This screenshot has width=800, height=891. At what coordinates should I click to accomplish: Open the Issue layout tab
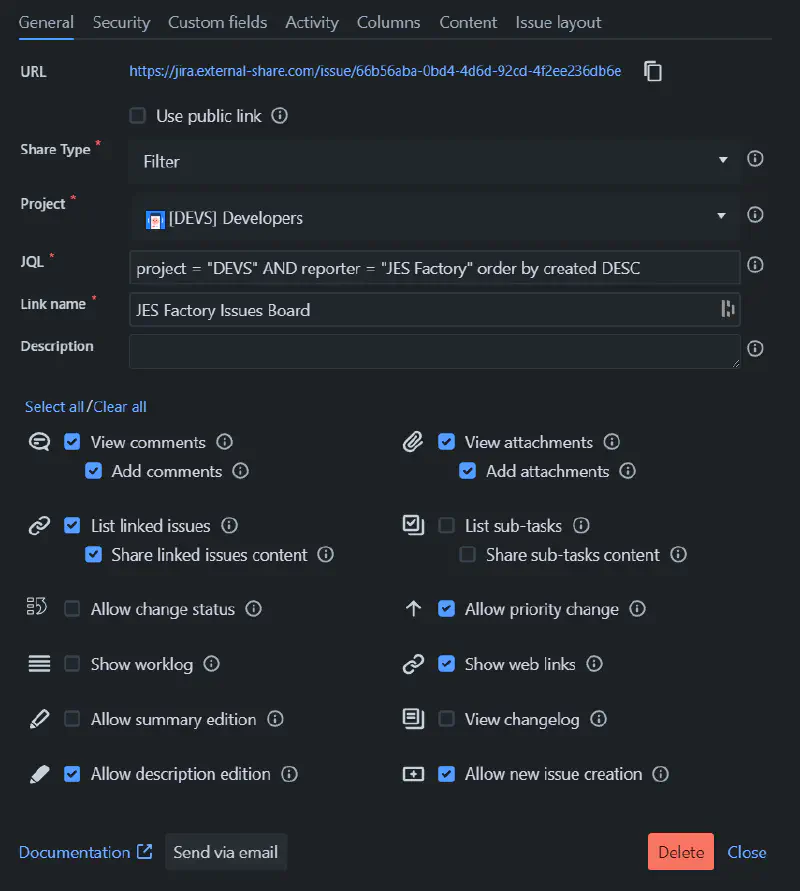coord(558,23)
